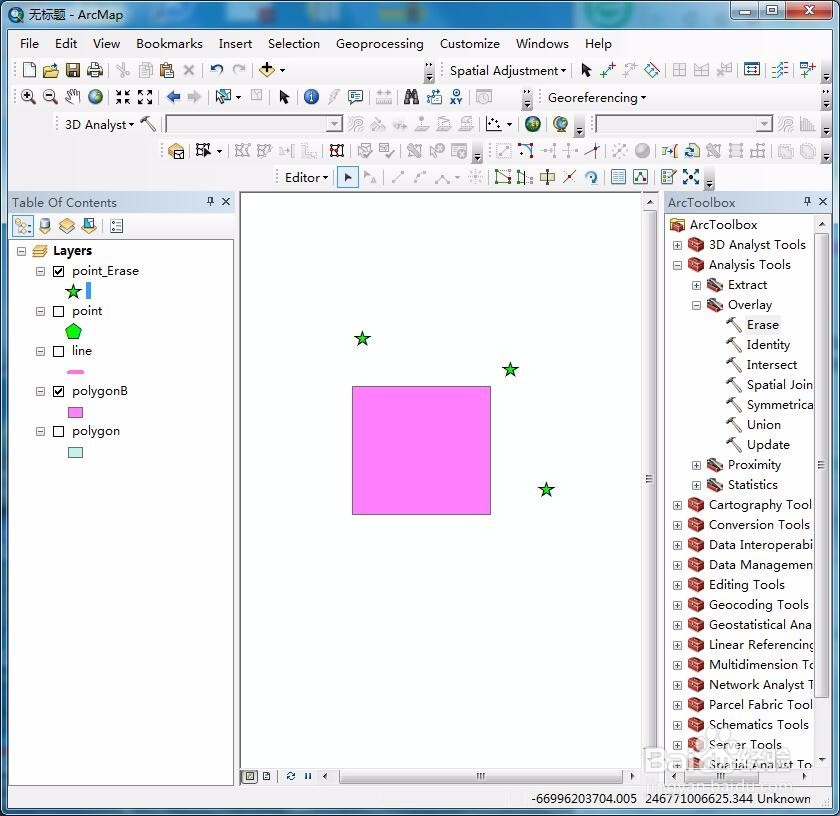Image resolution: width=840 pixels, height=816 pixels.
Task: Open the Customize menu
Action: click(x=469, y=43)
